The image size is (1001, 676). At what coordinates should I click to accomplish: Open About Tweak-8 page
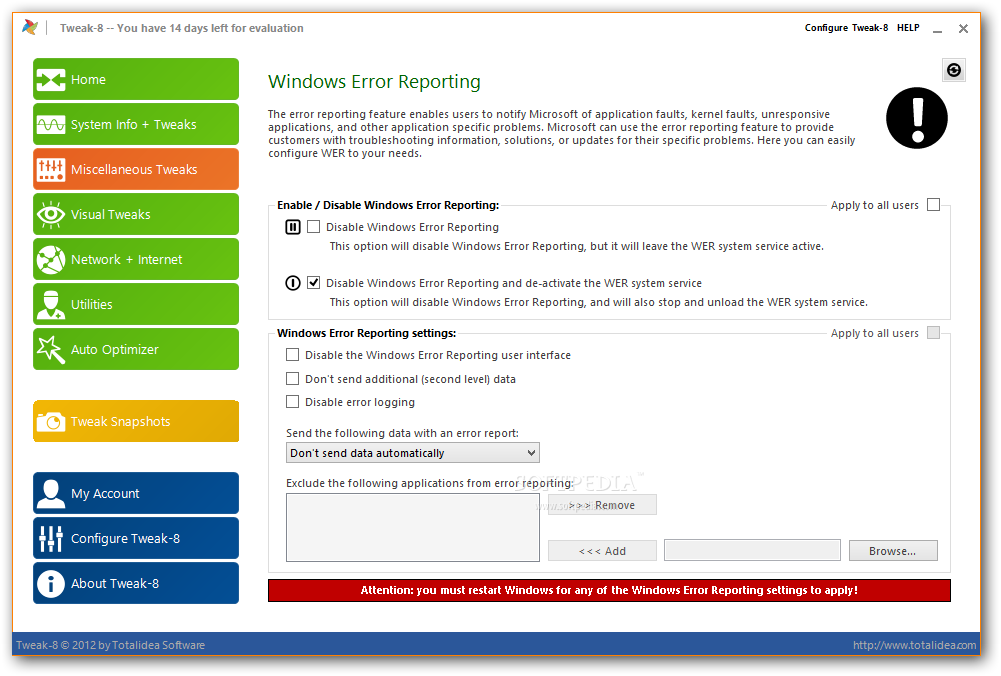coord(136,583)
